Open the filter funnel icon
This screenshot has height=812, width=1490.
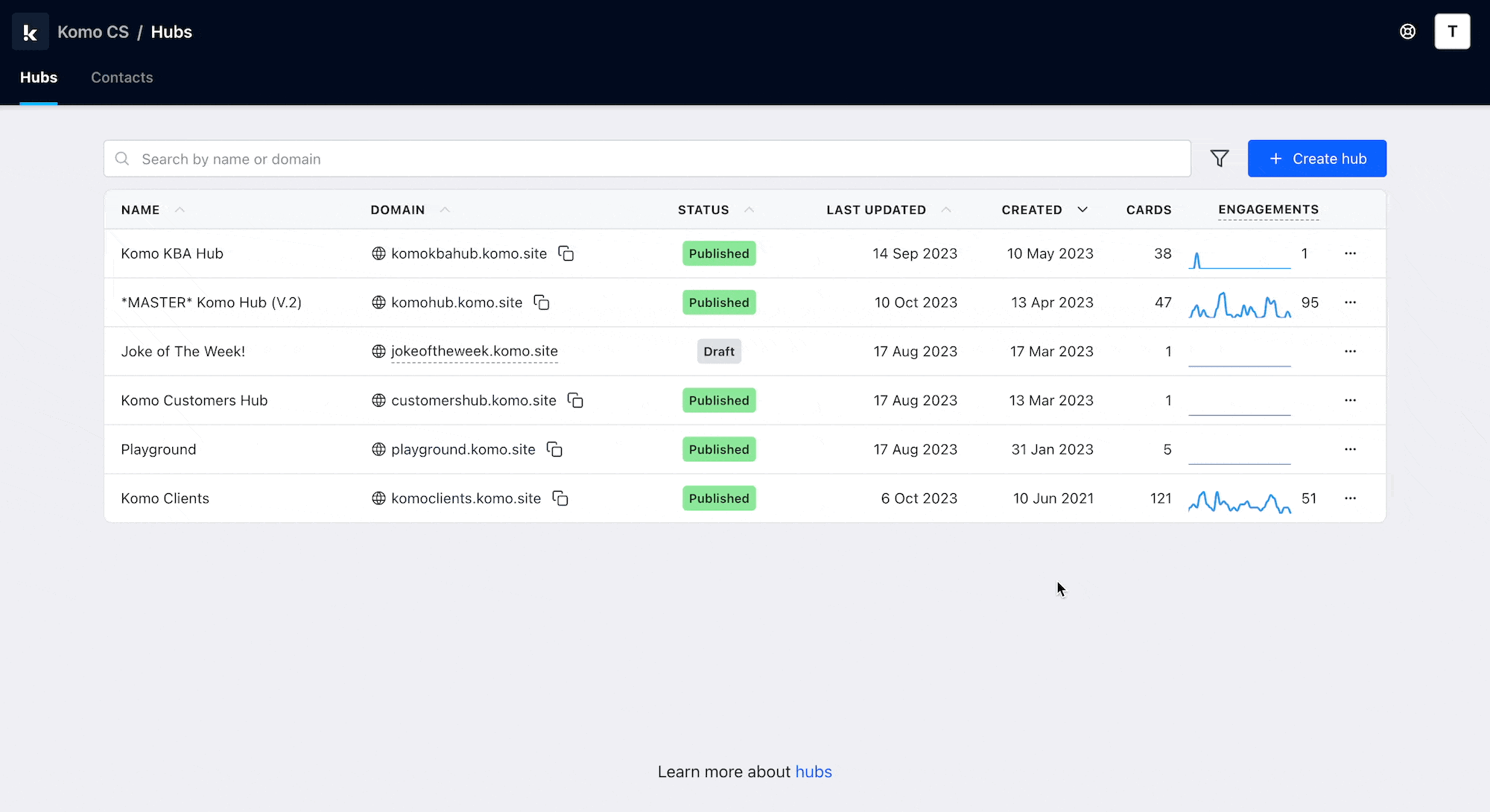[1220, 159]
